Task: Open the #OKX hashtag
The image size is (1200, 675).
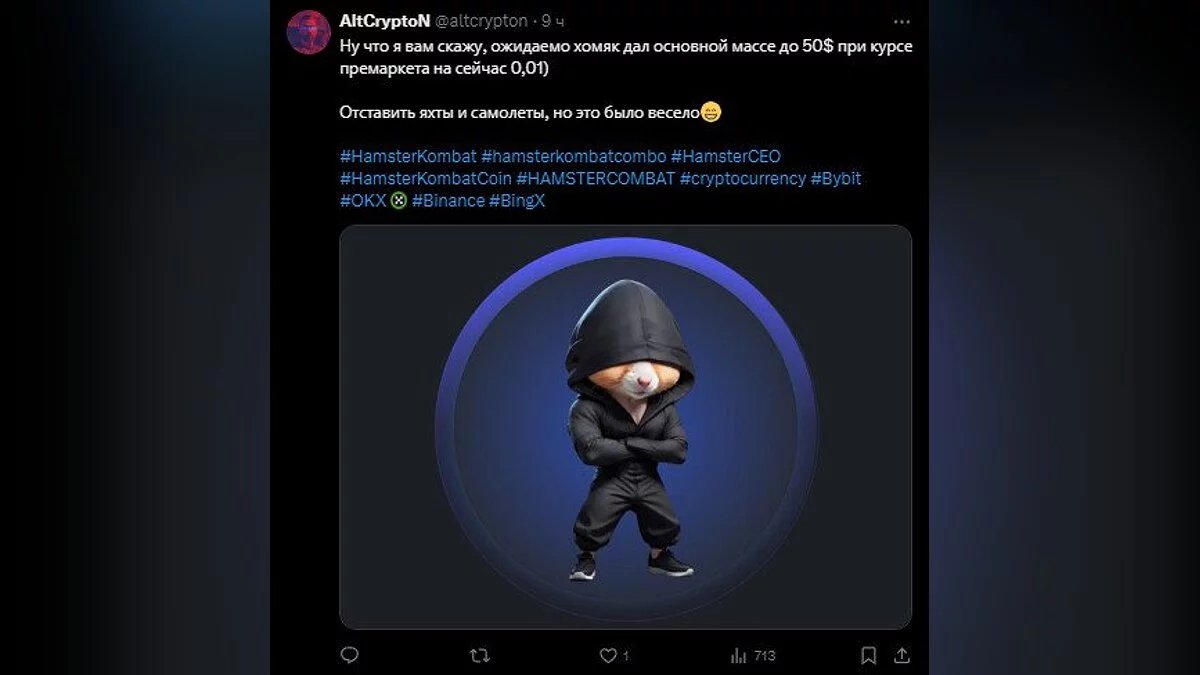Action: pyautogui.click(x=362, y=201)
